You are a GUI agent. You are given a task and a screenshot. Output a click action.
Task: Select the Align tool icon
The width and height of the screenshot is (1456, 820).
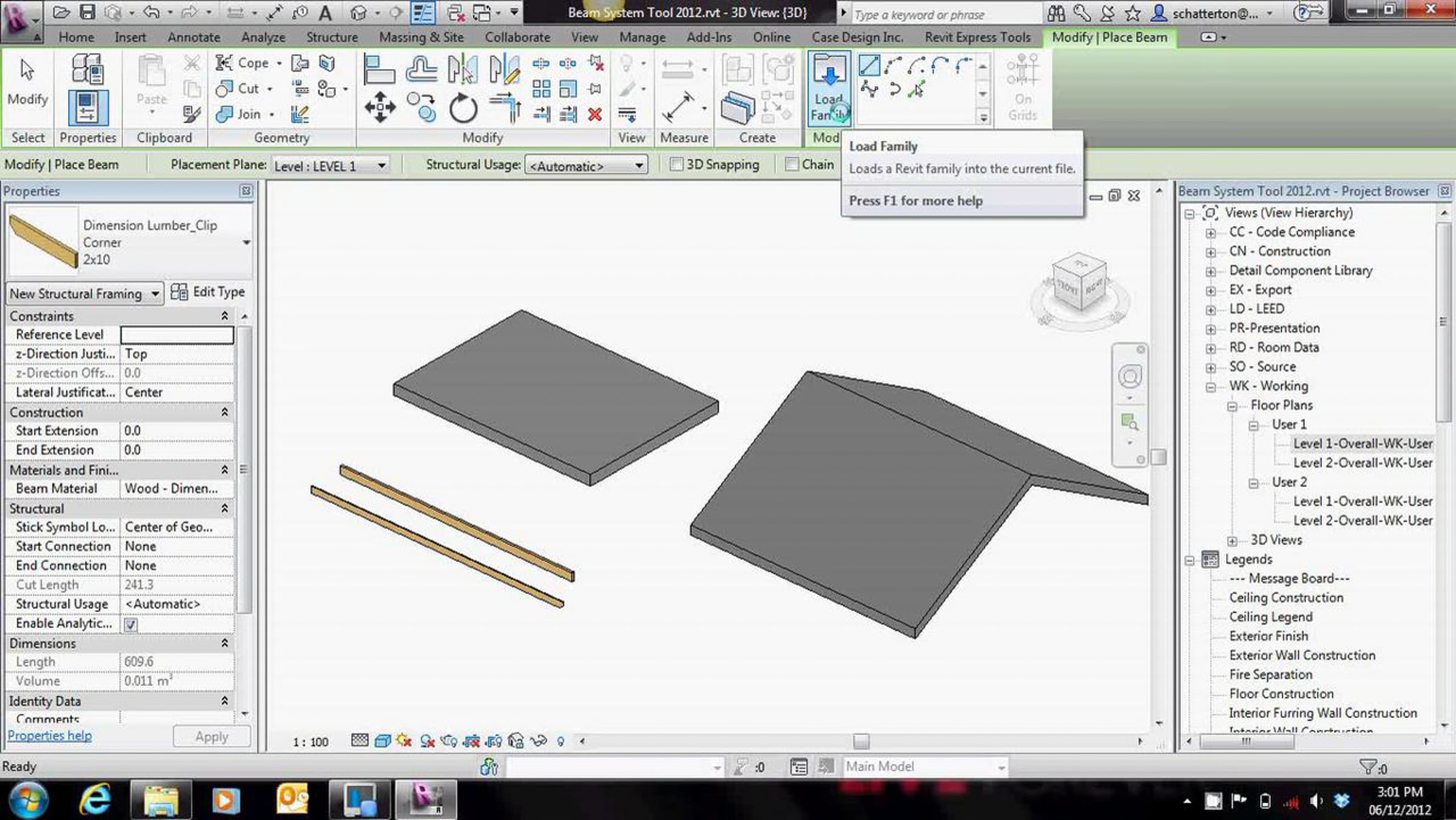[x=379, y=68]
